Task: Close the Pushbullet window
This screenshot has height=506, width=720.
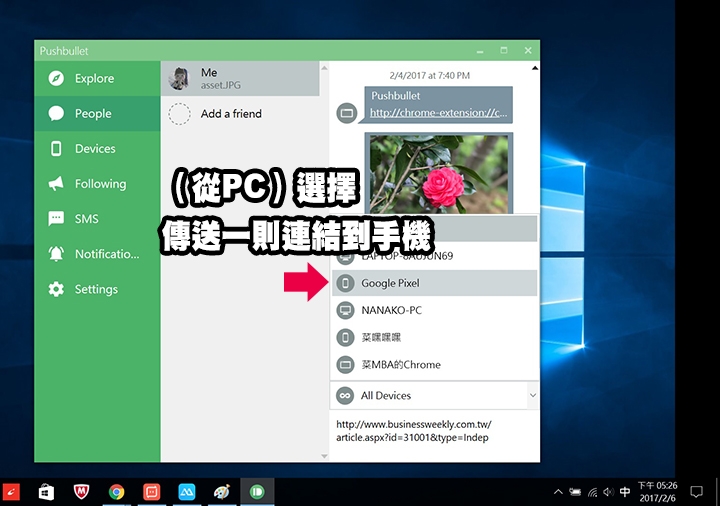Action: point(528,51)
